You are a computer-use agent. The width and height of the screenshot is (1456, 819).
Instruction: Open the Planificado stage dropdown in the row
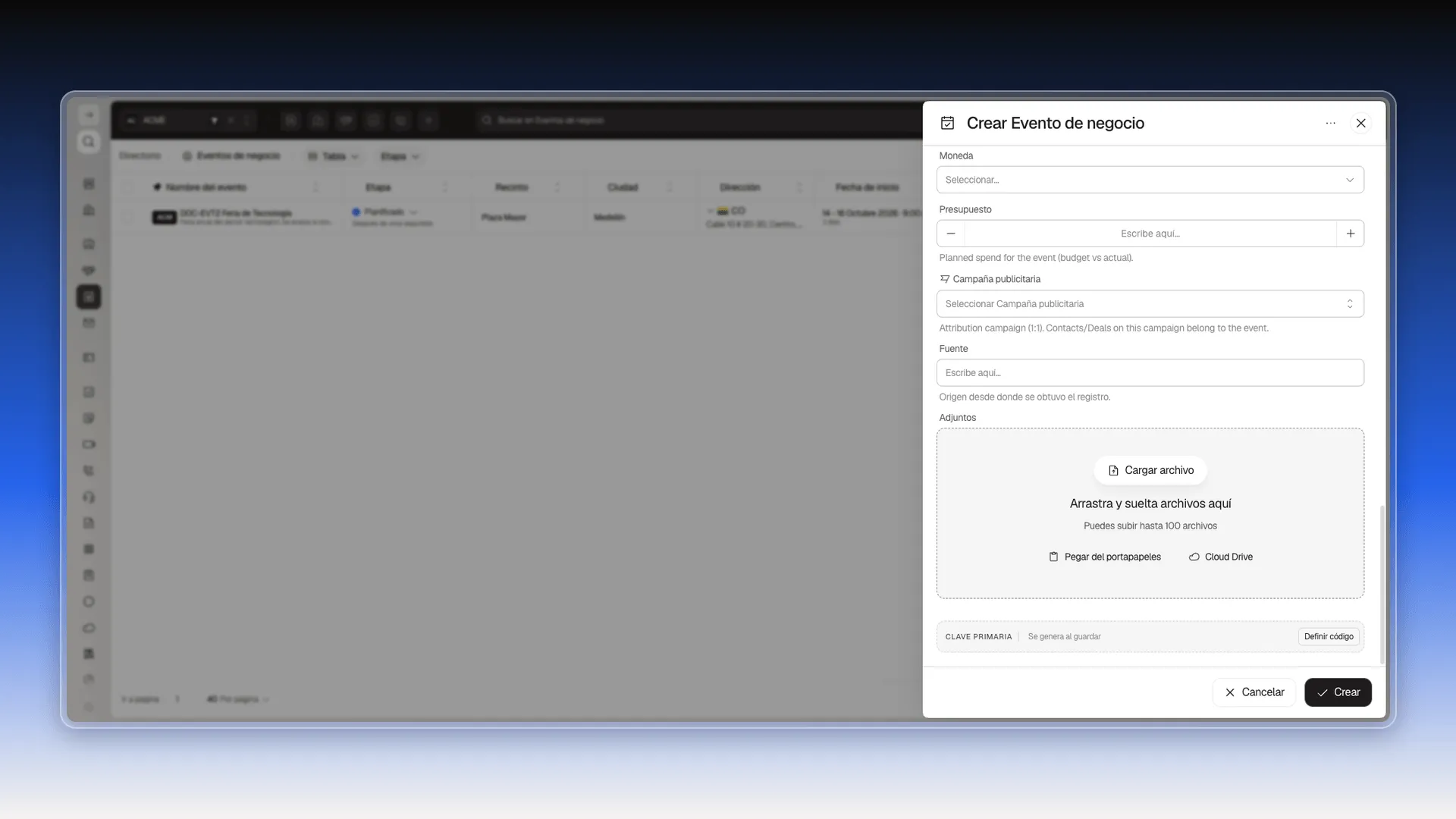pyautogui.click(x=385, y=212)
